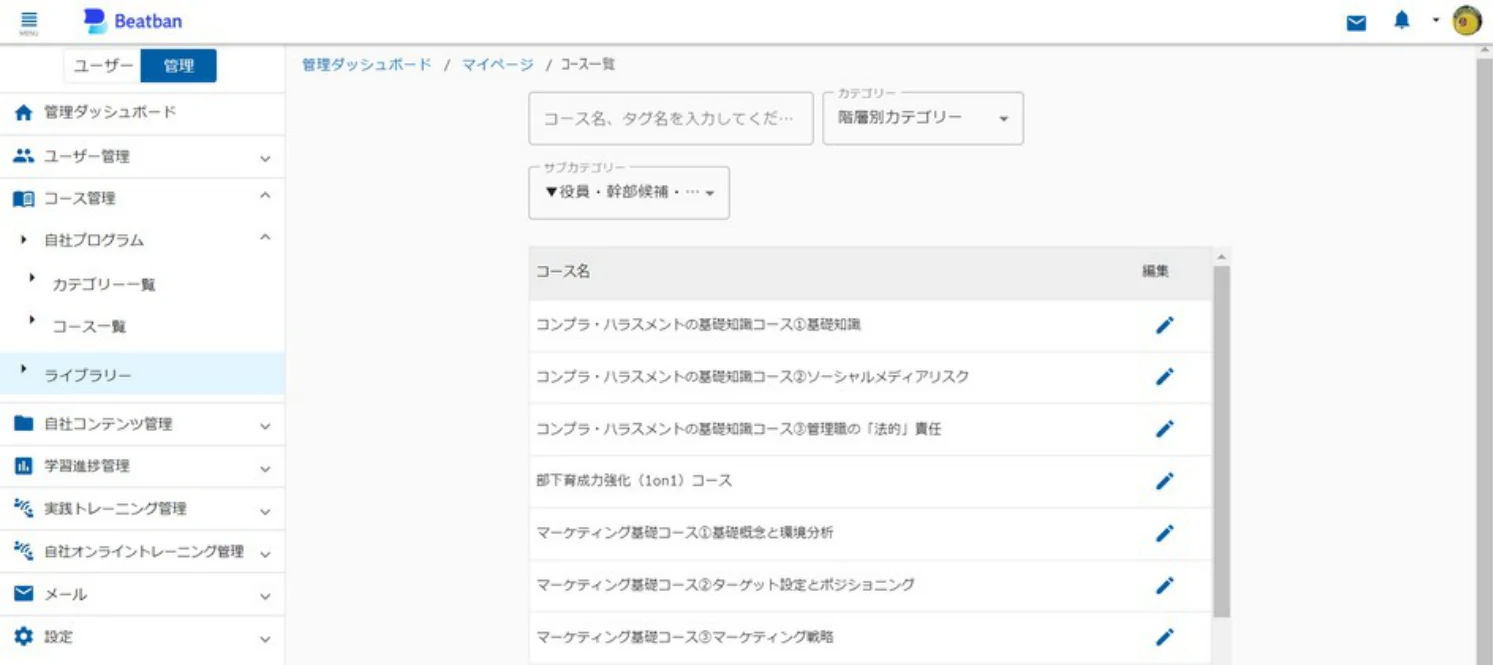1493x665 pixels.
Task: Click row text 部下育成力強化（1on1）コース
Action: point(634,481)
